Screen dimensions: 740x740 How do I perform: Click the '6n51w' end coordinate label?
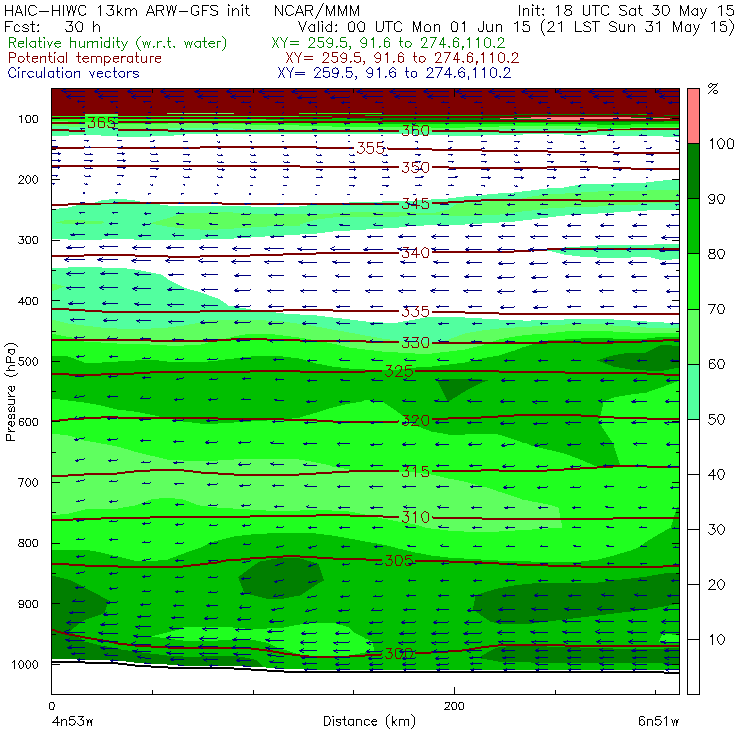(658, 722)
